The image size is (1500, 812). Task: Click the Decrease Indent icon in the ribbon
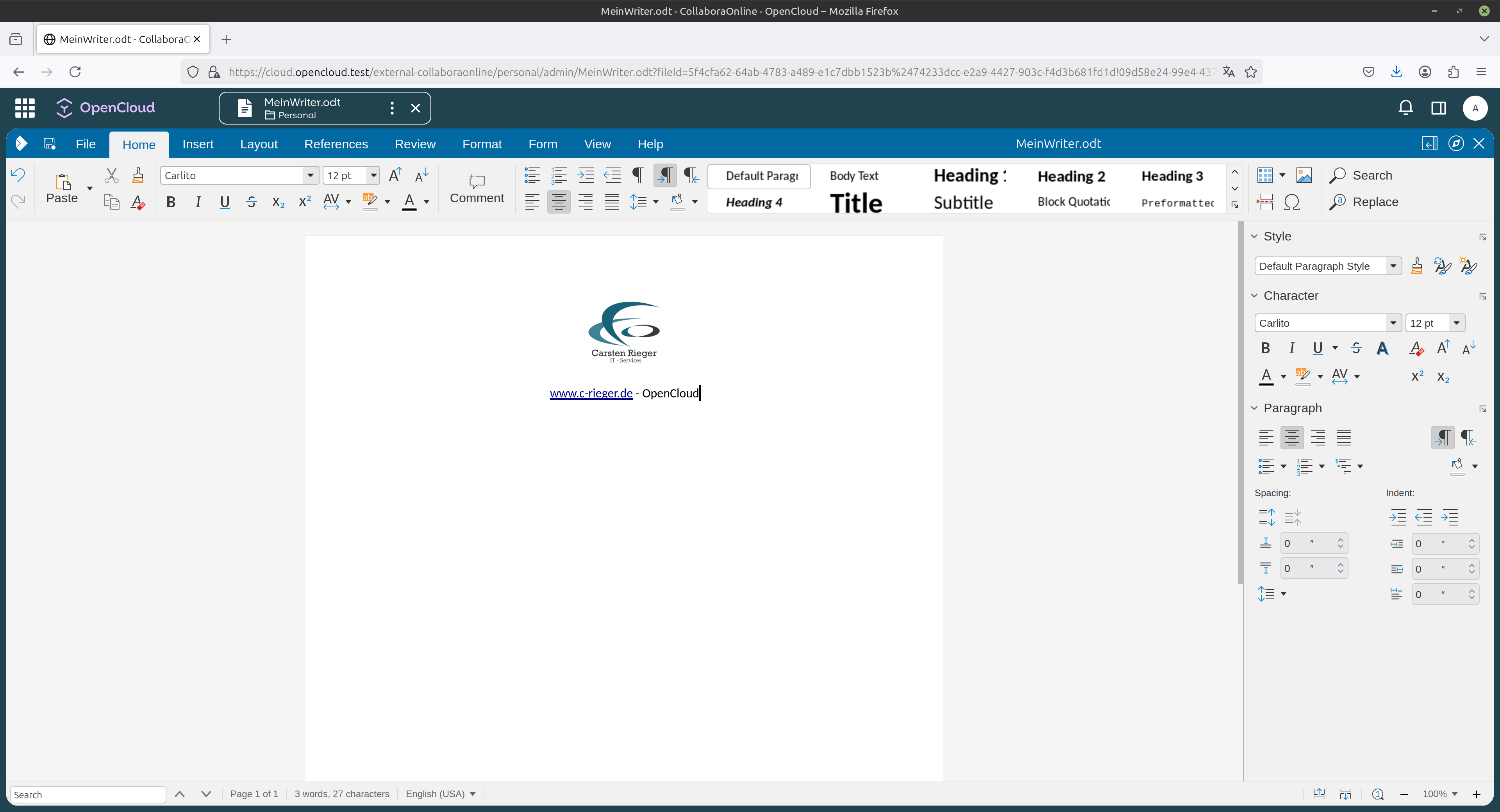pos(612,175)
